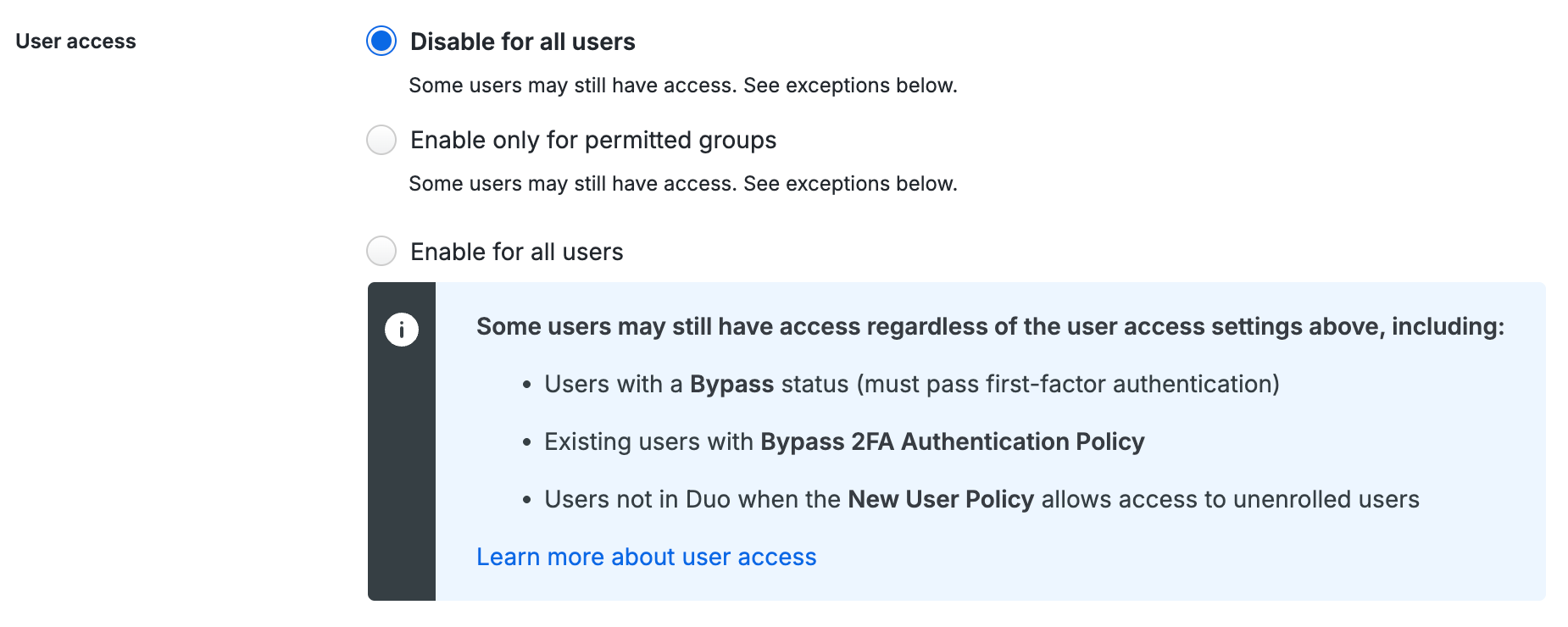Screen dimensions: 1568x627
Task: Select the "Disable for all users" radio button
Action: click(x=381, y=41)
